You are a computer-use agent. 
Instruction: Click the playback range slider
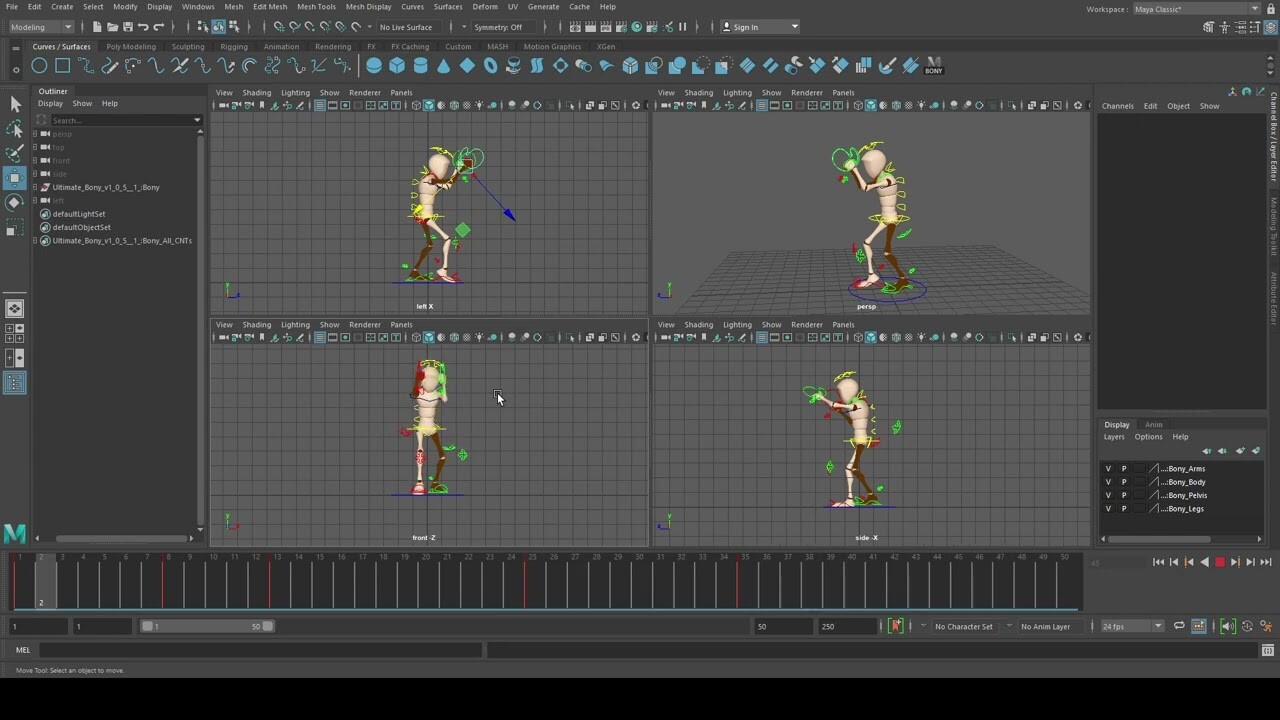click(205, 626)
